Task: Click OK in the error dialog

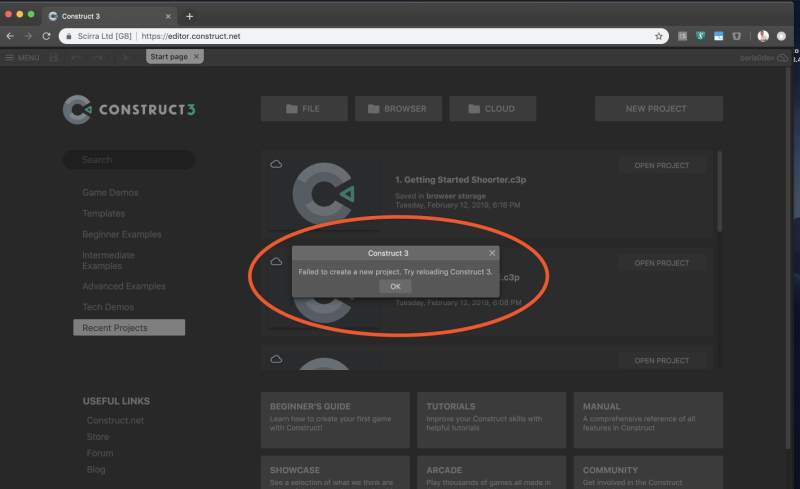Action: tap(395, 286)
